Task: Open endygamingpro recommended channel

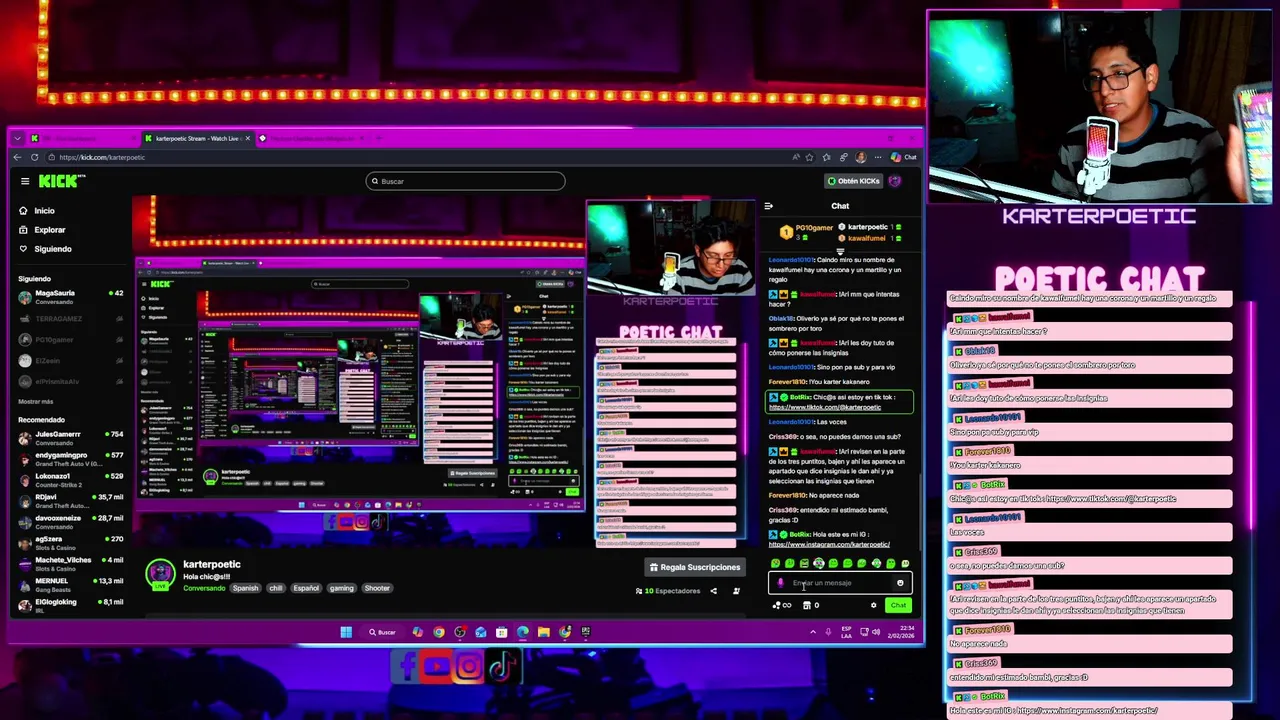Action: point(70,459)
